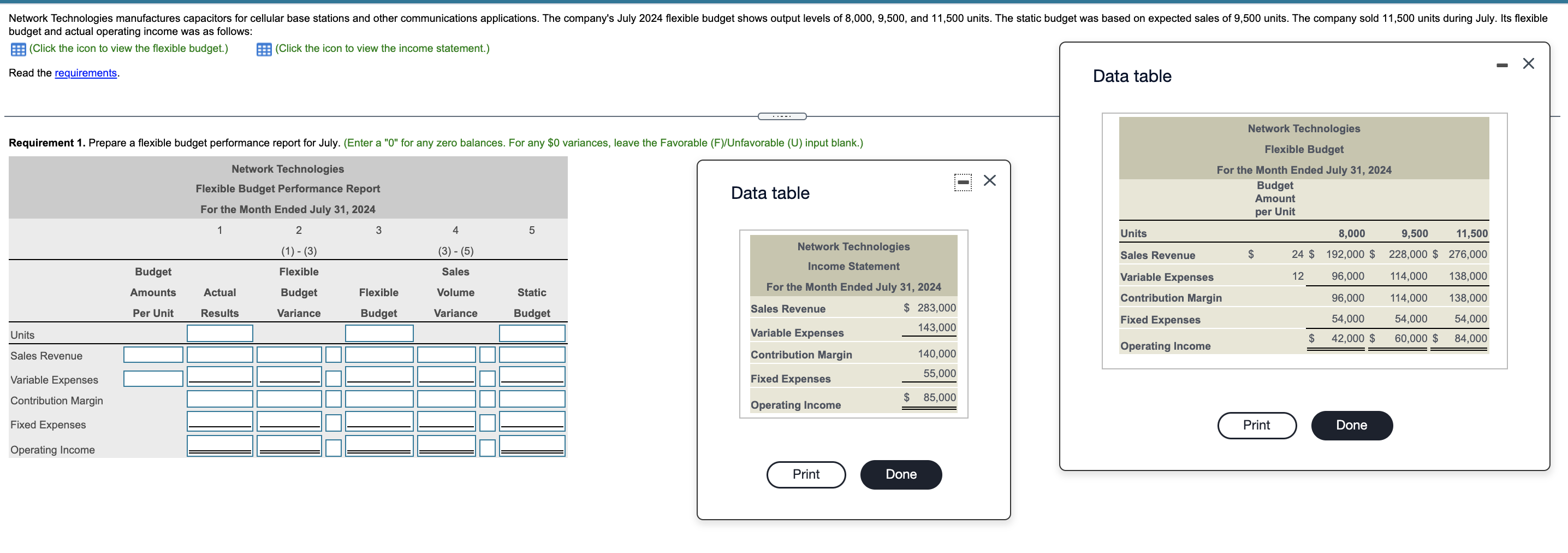
Task: Print the Income Statement data table
Action: point(806,474)
